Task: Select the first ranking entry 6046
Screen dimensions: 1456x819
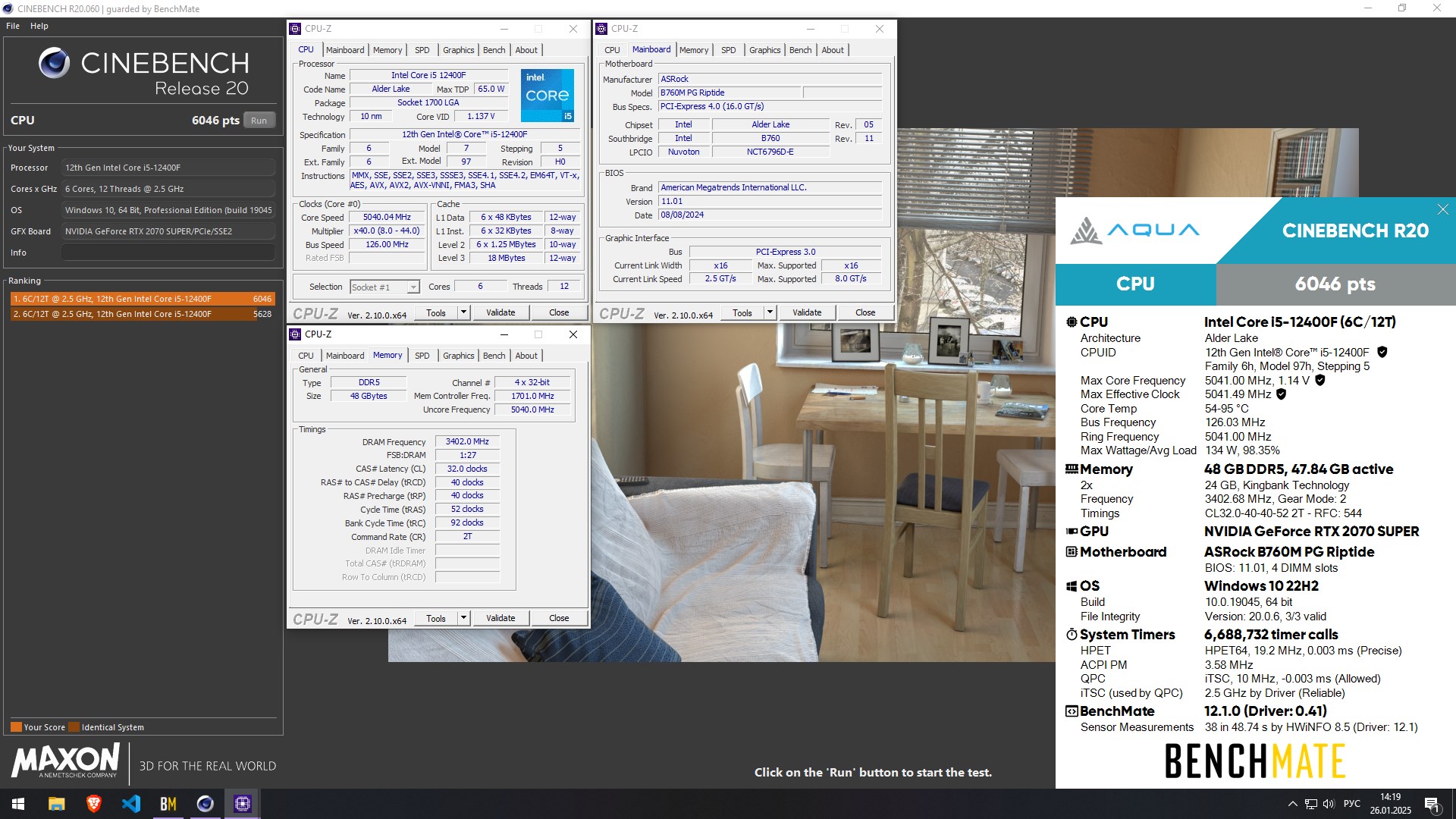Action: 143,299
